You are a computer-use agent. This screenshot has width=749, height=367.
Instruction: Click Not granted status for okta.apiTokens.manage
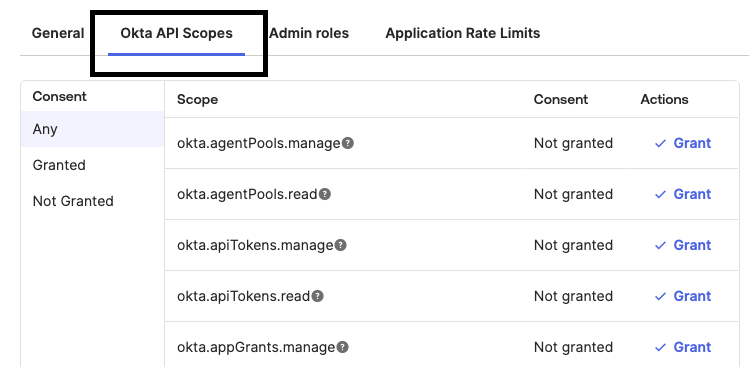point(573,245)
